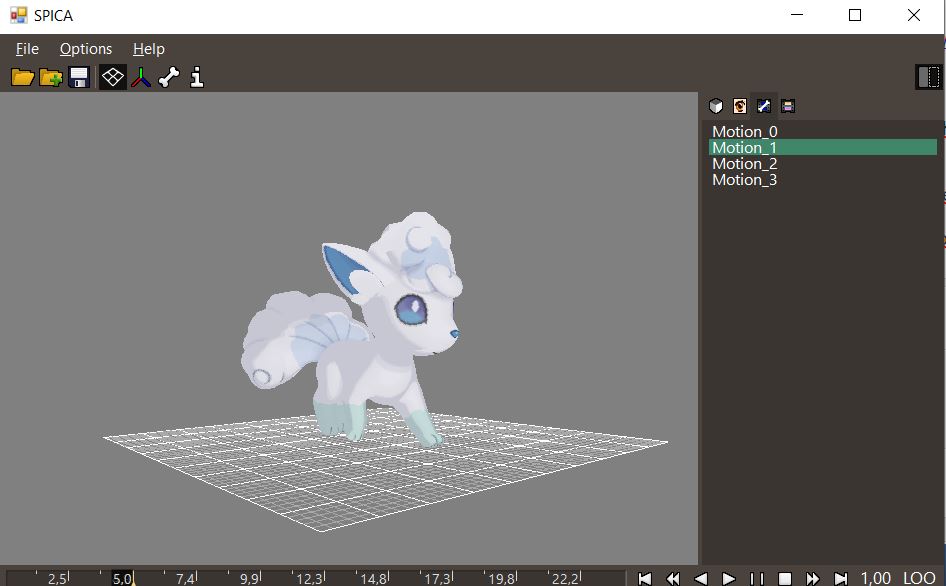The height and width of the screenshot is (586, 946).
Task: Open the File menu
Action: click(27, 49)
